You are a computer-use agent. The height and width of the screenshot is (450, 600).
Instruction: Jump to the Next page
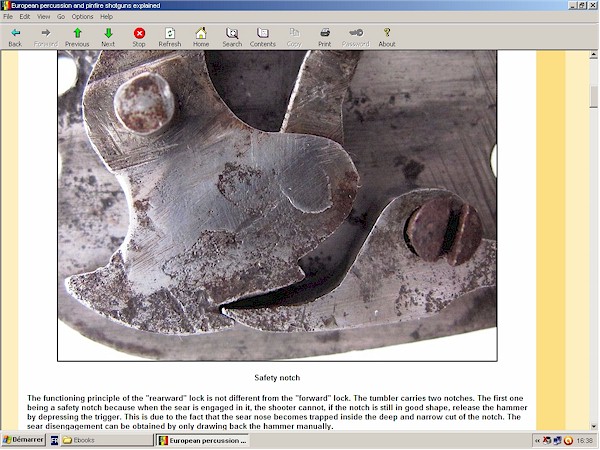click(x=108, y=37)
